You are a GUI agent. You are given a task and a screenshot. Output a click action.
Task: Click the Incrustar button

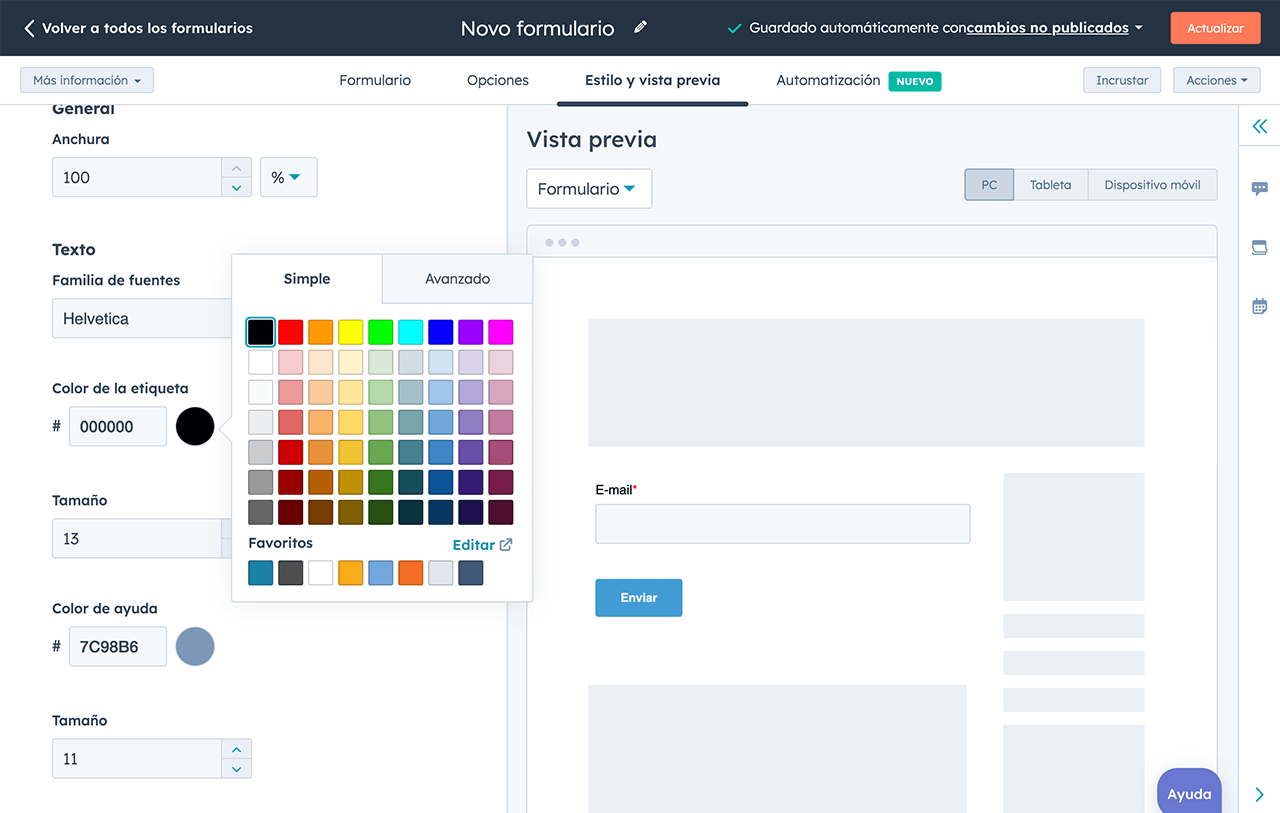coord(1121,80)
